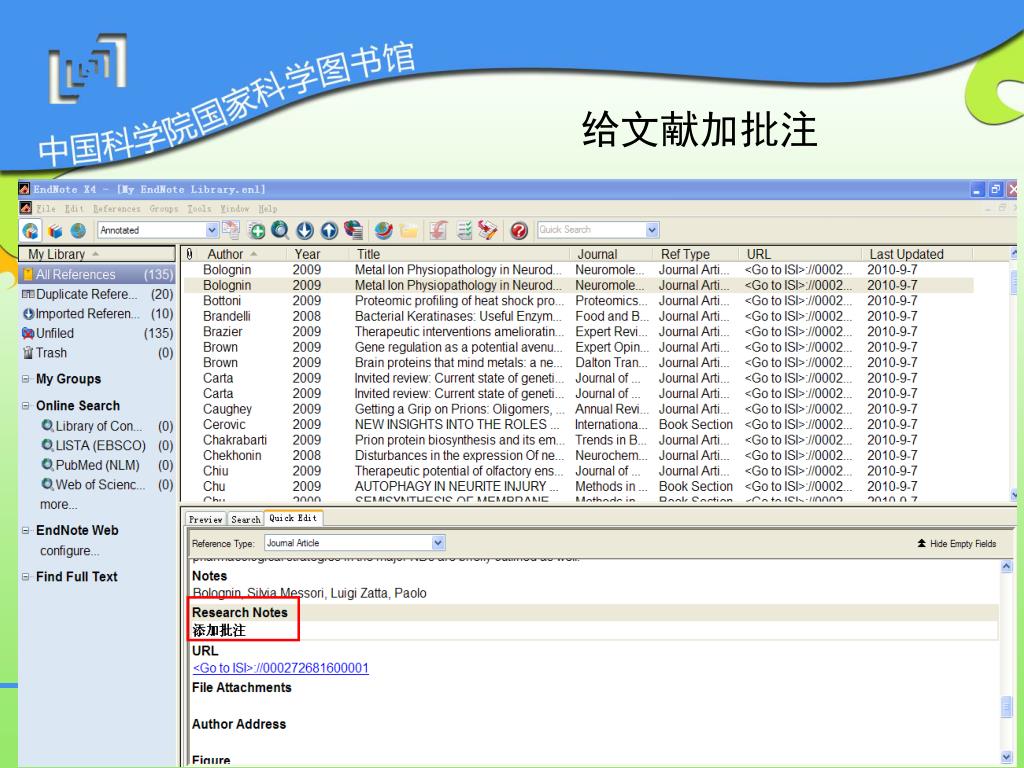Image resolution: width=1024 pixels, height=768 pixels.
Task: Select the Bottoni 2009 reference row
Action: [579, 301]
